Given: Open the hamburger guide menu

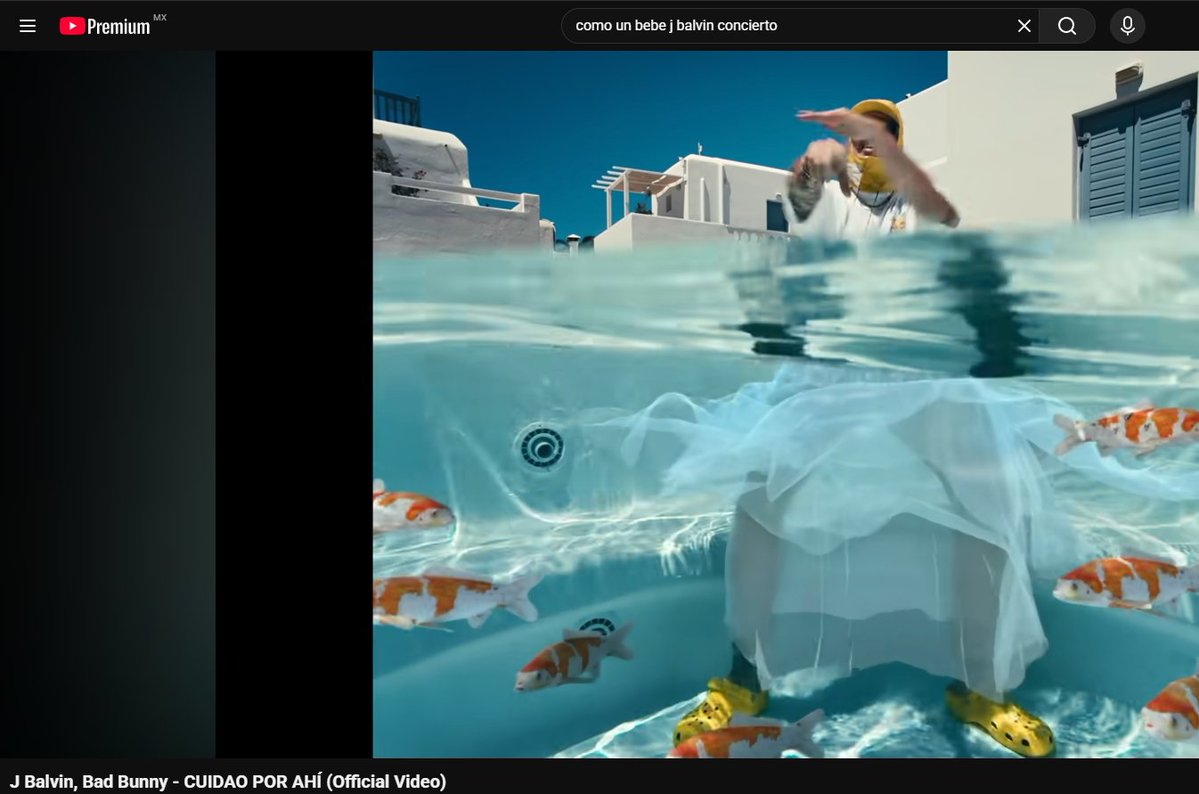Looking at the screenshot, I should pyautogui.click(x=28, y=26).
